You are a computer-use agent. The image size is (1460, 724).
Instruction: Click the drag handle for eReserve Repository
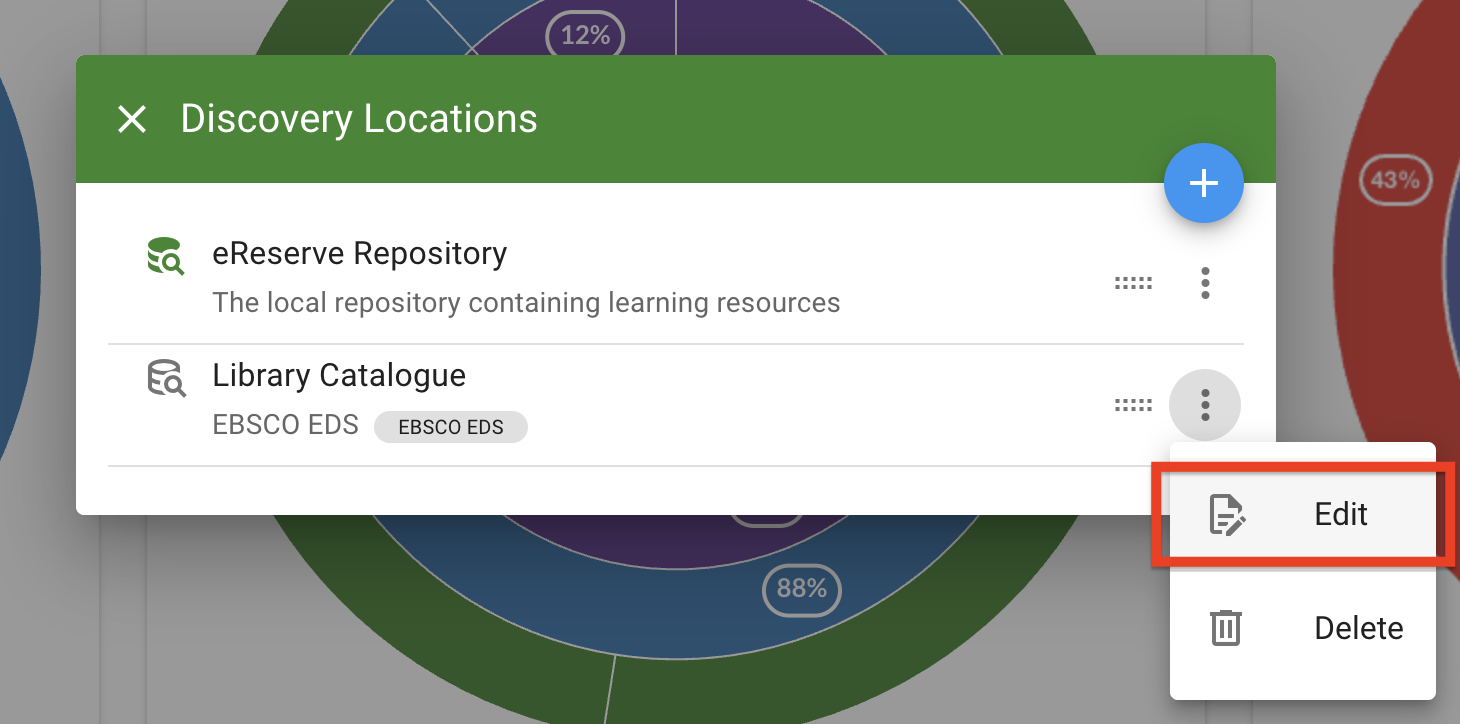point(1133,284)
